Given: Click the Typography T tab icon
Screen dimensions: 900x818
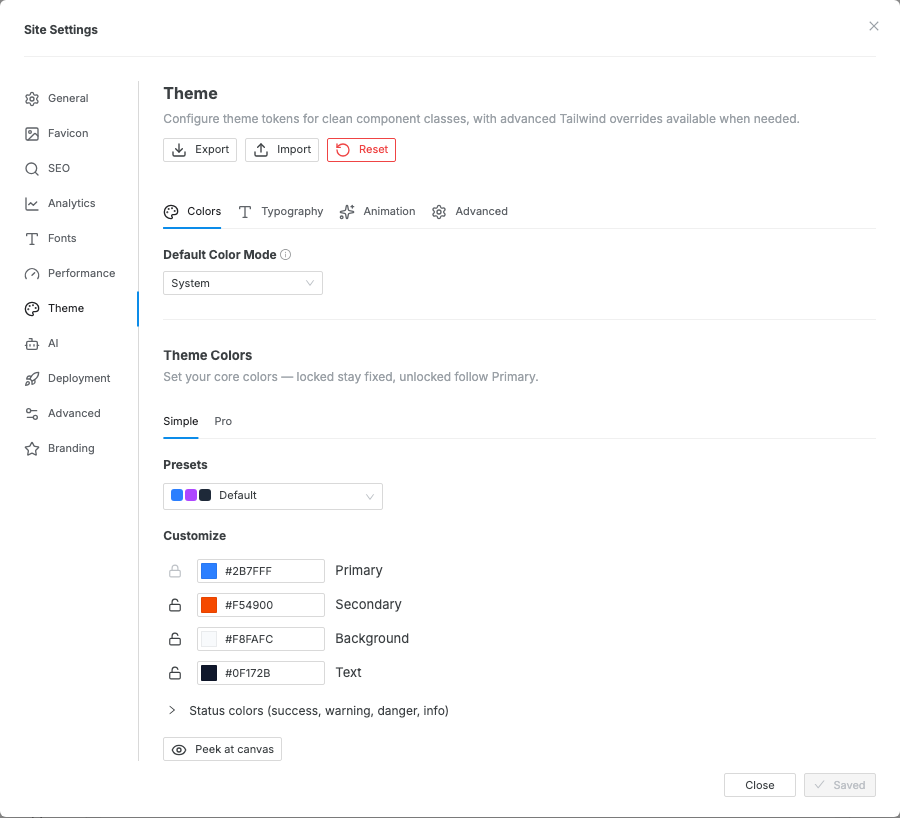Looking at the screenshot, I should (x=245, y=212).
